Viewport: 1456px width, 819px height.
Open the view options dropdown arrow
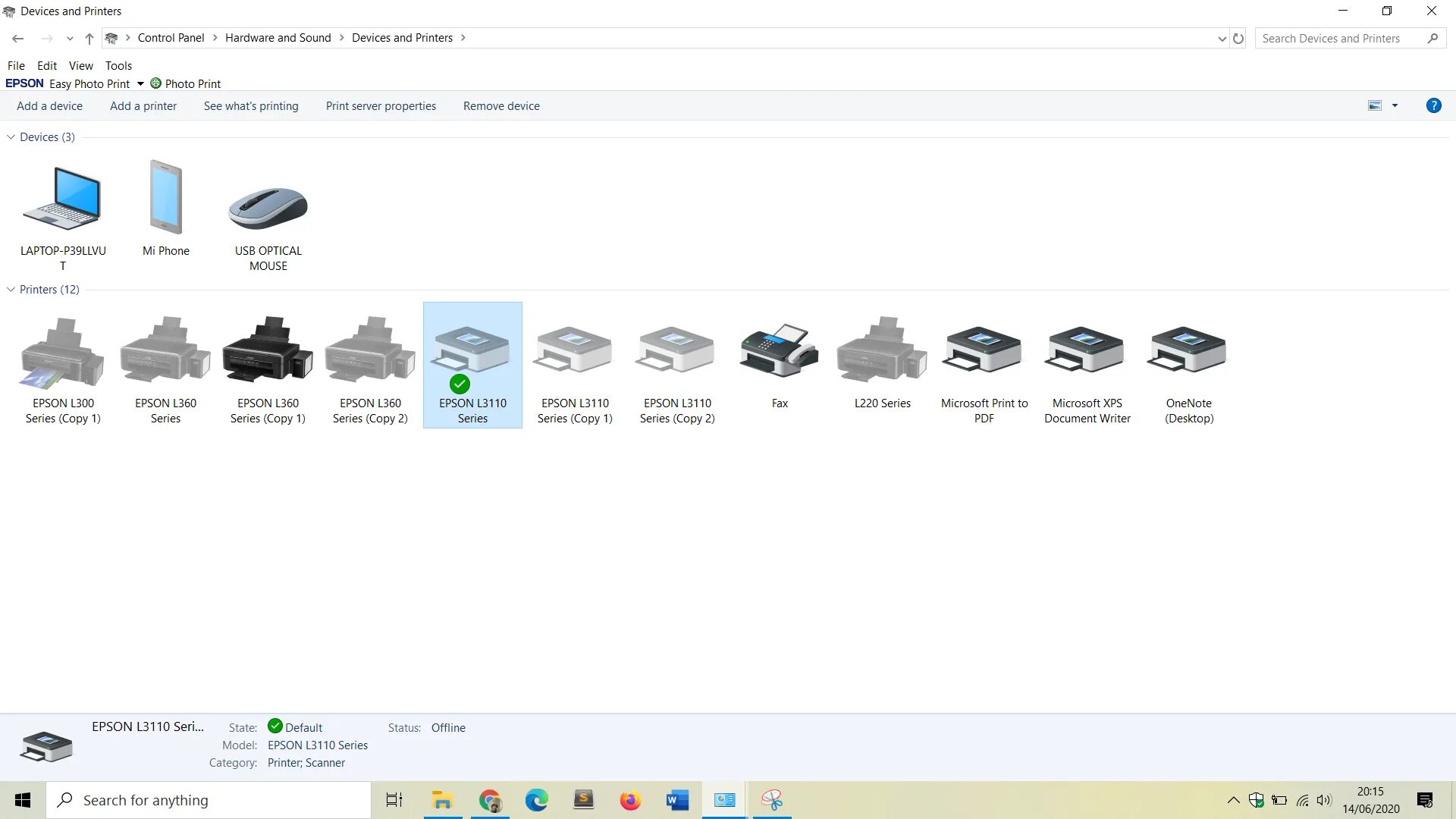[x=1395, y=106]
